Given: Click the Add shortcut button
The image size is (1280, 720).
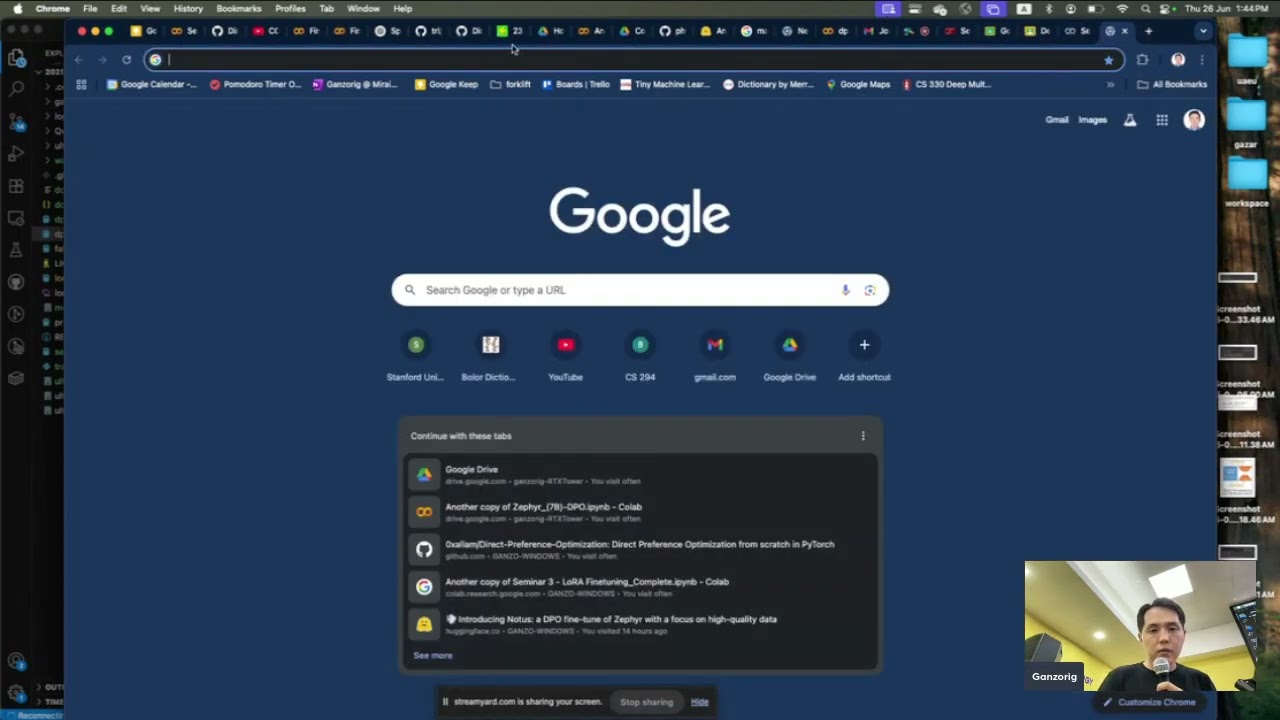Looking at the screenshot, I should point(864,357).
